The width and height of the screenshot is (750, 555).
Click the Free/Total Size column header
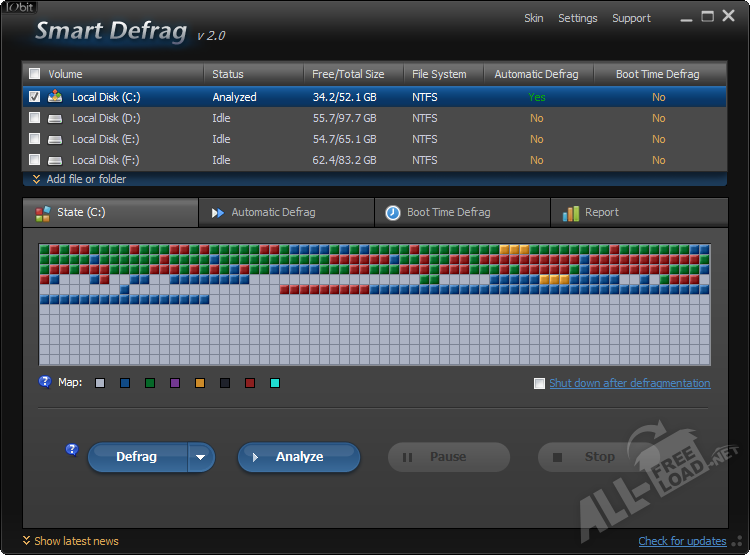(x=347, y=74)
